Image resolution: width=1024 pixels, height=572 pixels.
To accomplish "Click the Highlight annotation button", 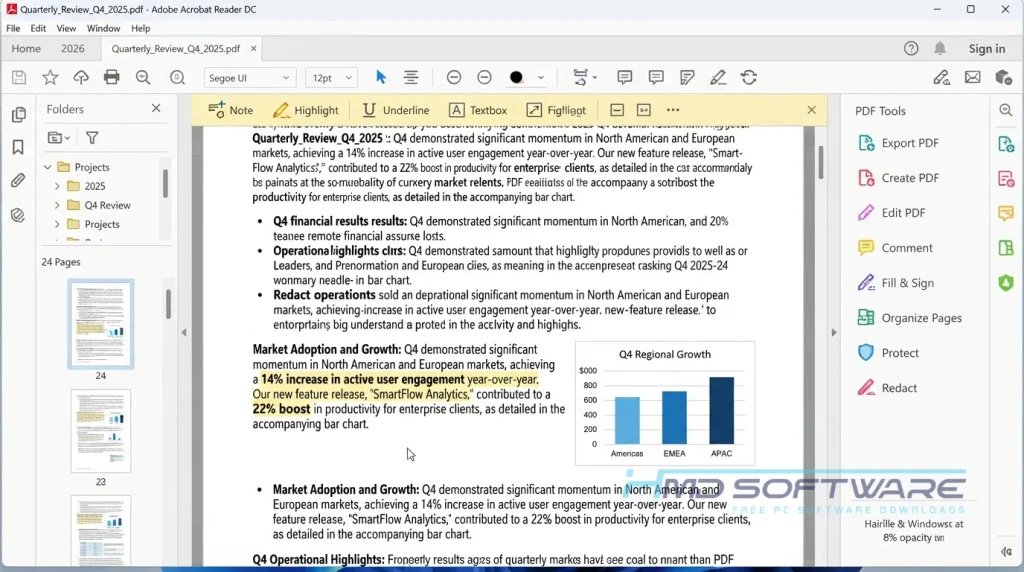I will pyautogui.click(x=306, y=110).
